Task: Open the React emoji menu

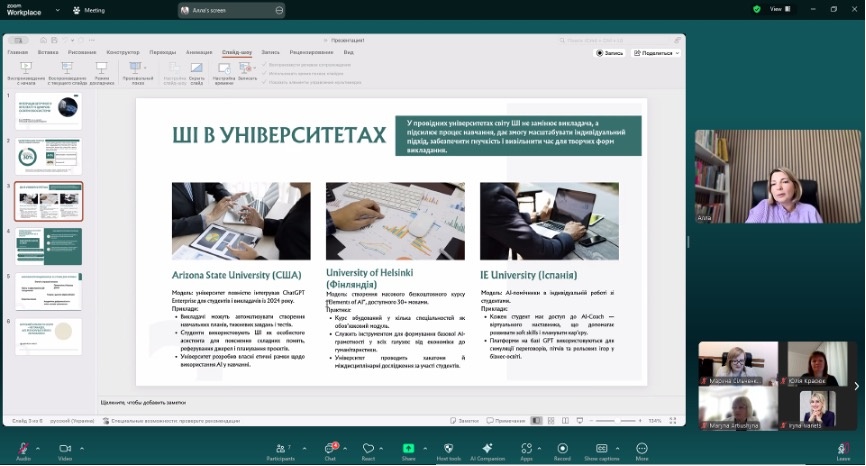Action: (x=368, y=448)
